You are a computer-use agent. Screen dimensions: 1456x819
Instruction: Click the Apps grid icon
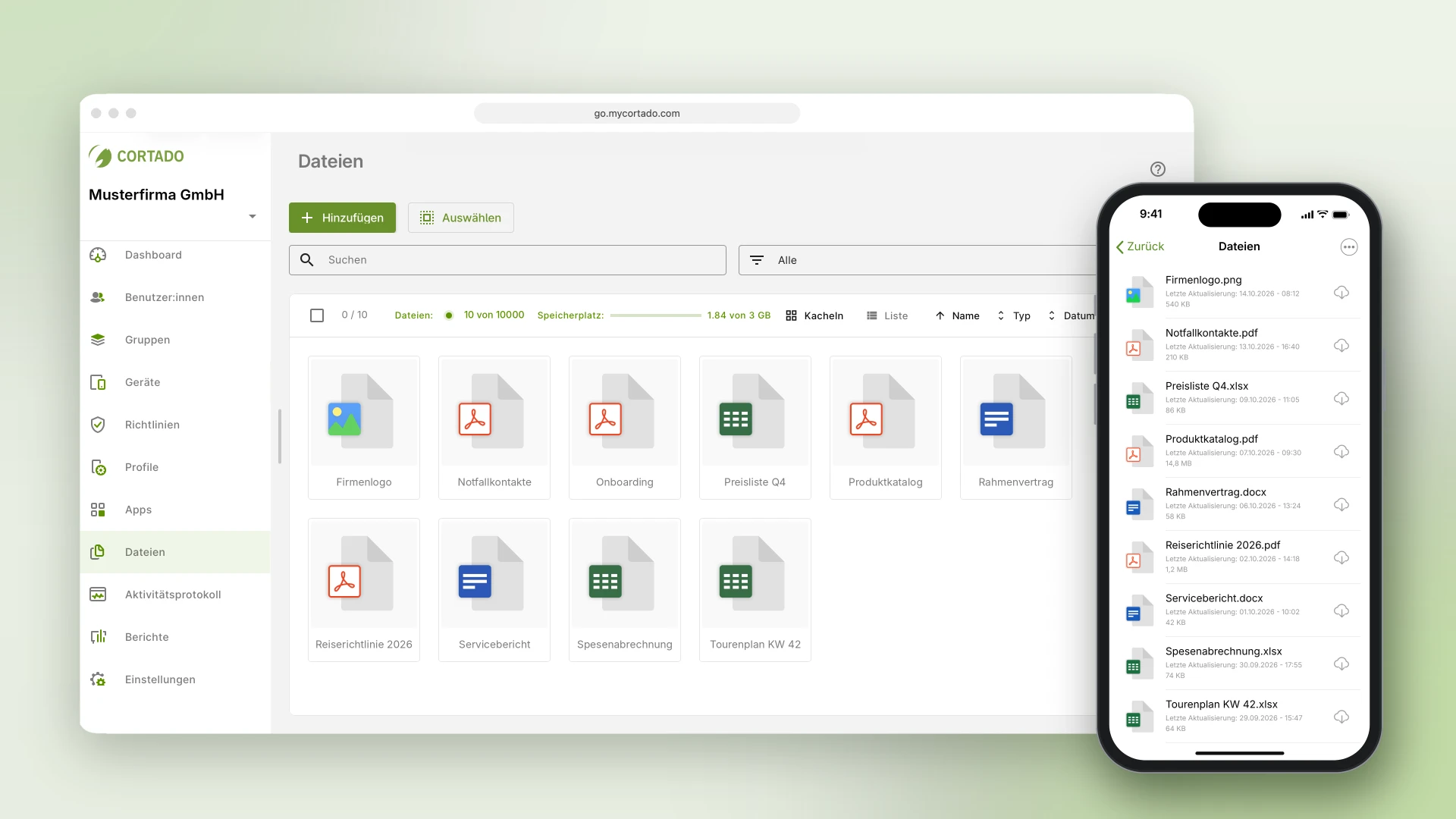click(98, 510)
